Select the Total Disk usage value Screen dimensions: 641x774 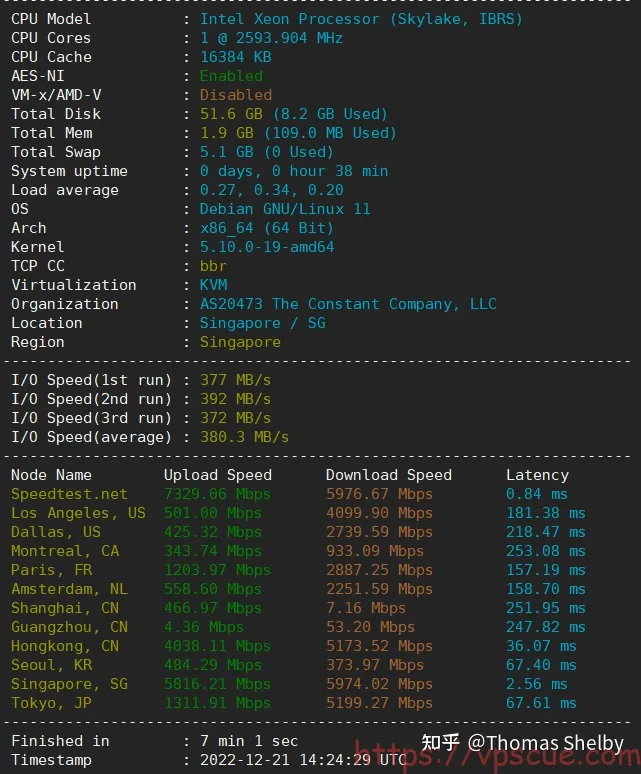click(294, 114)
